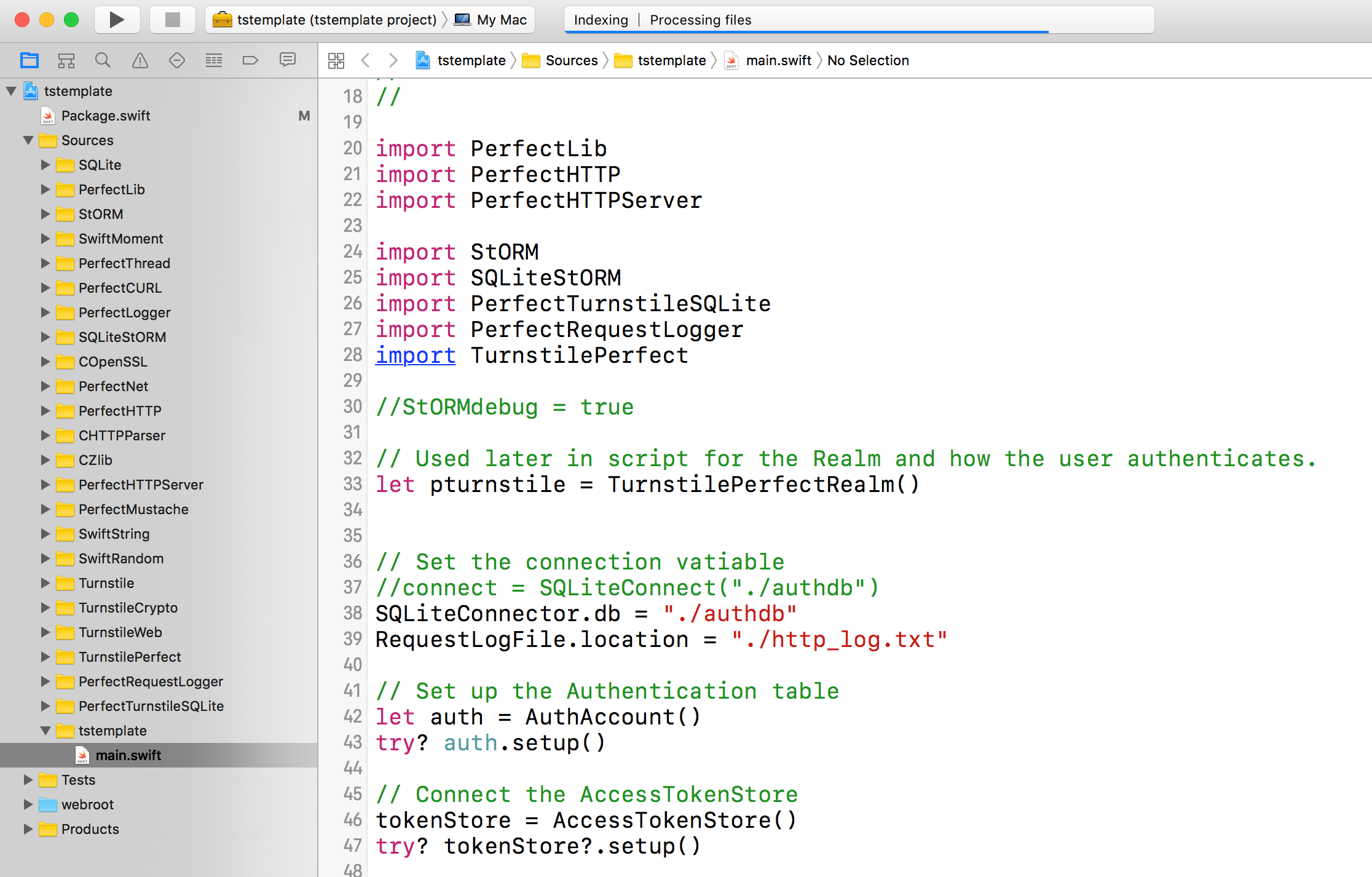Open the Test navigator diamond icon

[177, 60]
